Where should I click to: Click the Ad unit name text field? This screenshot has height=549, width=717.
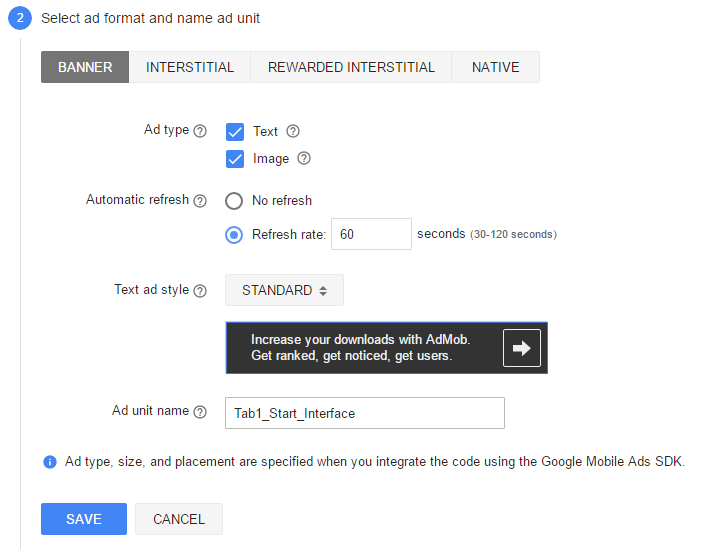click(363, 412)
